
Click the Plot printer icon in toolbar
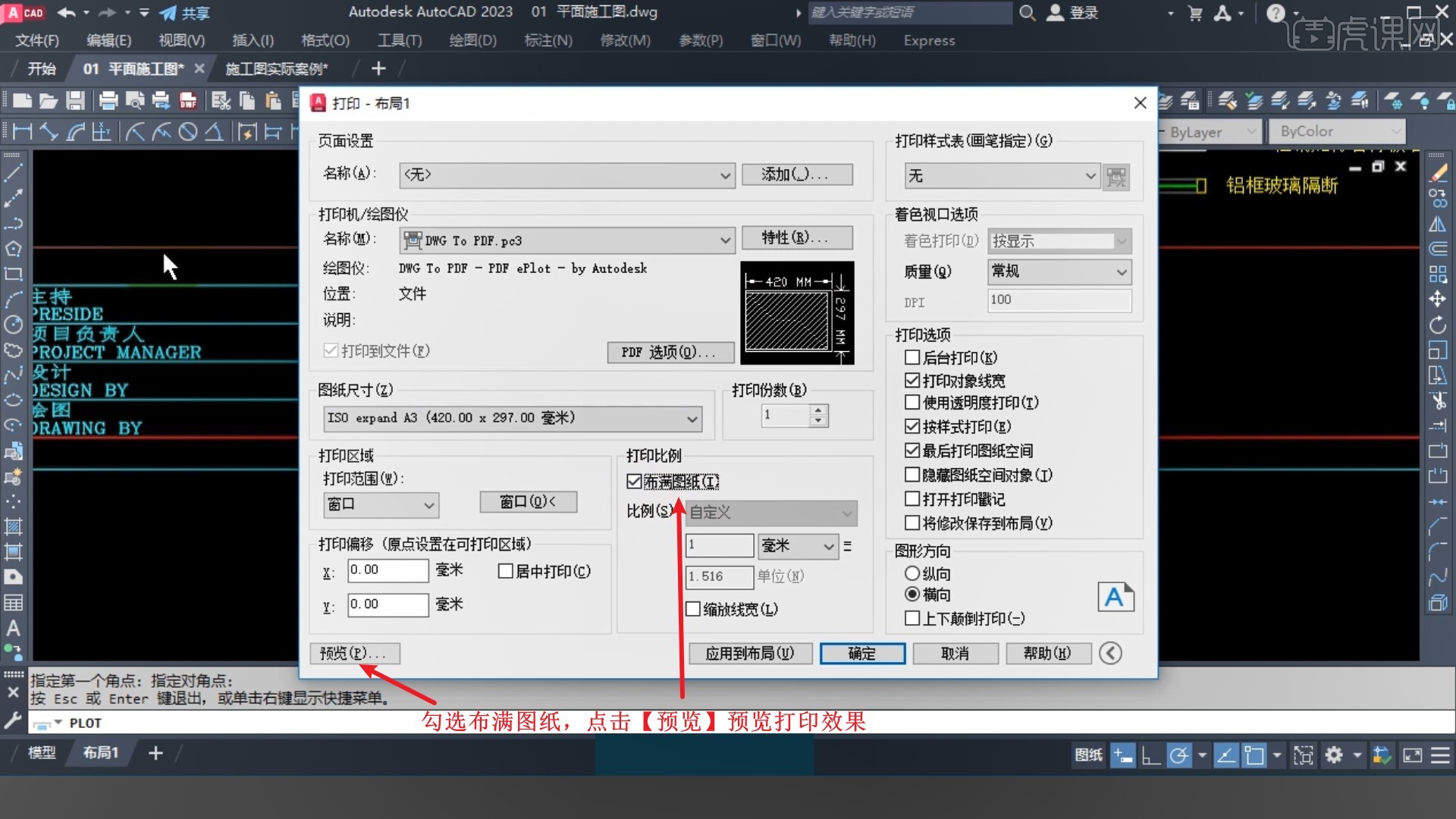108,100
